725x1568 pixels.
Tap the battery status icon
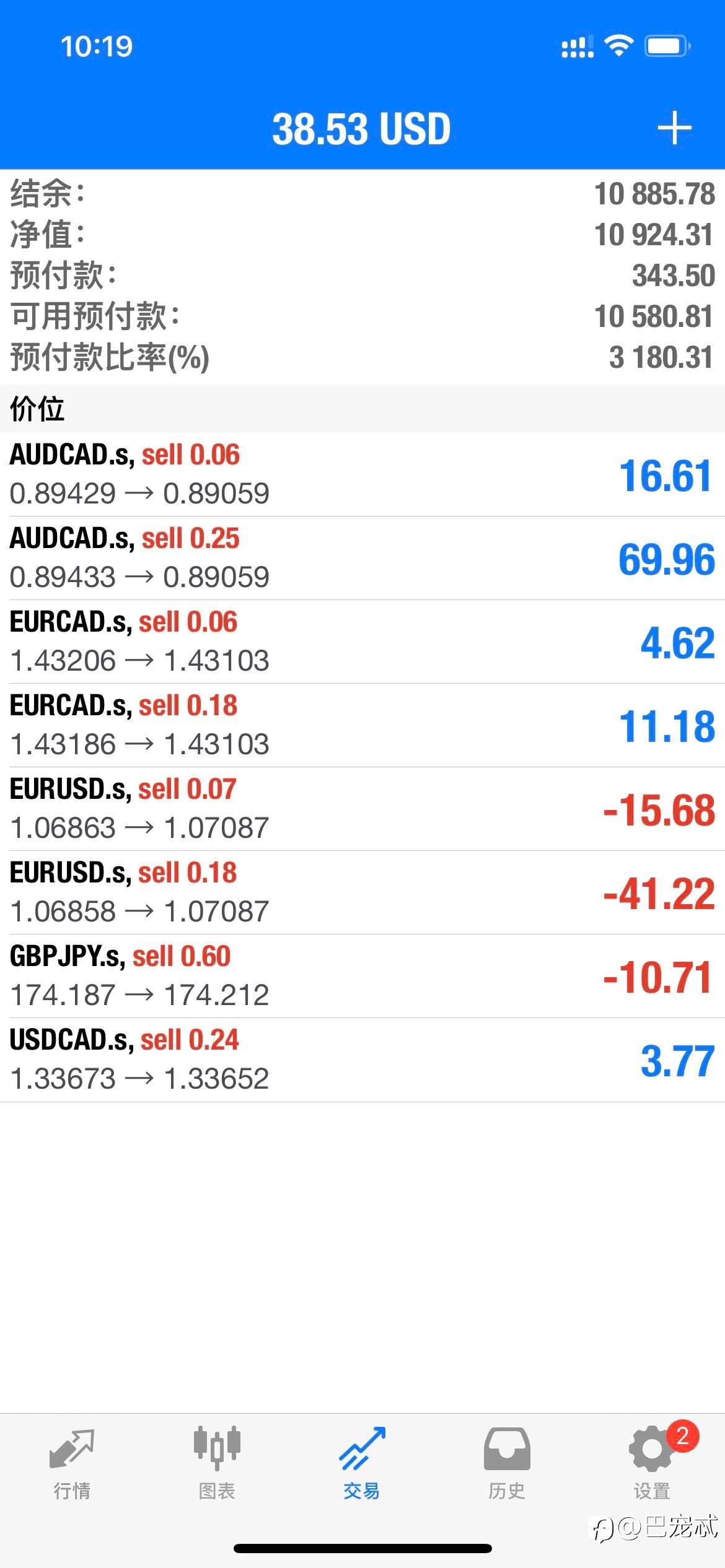click(x=667, y=46)
